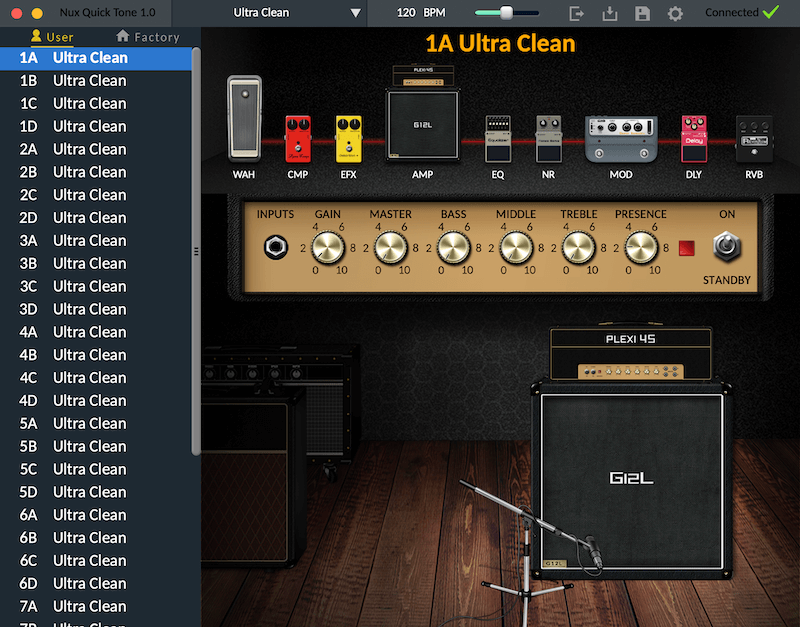800x627 pixels.
Task: Toggle the red amp power indicator
Action: [686, 248]
